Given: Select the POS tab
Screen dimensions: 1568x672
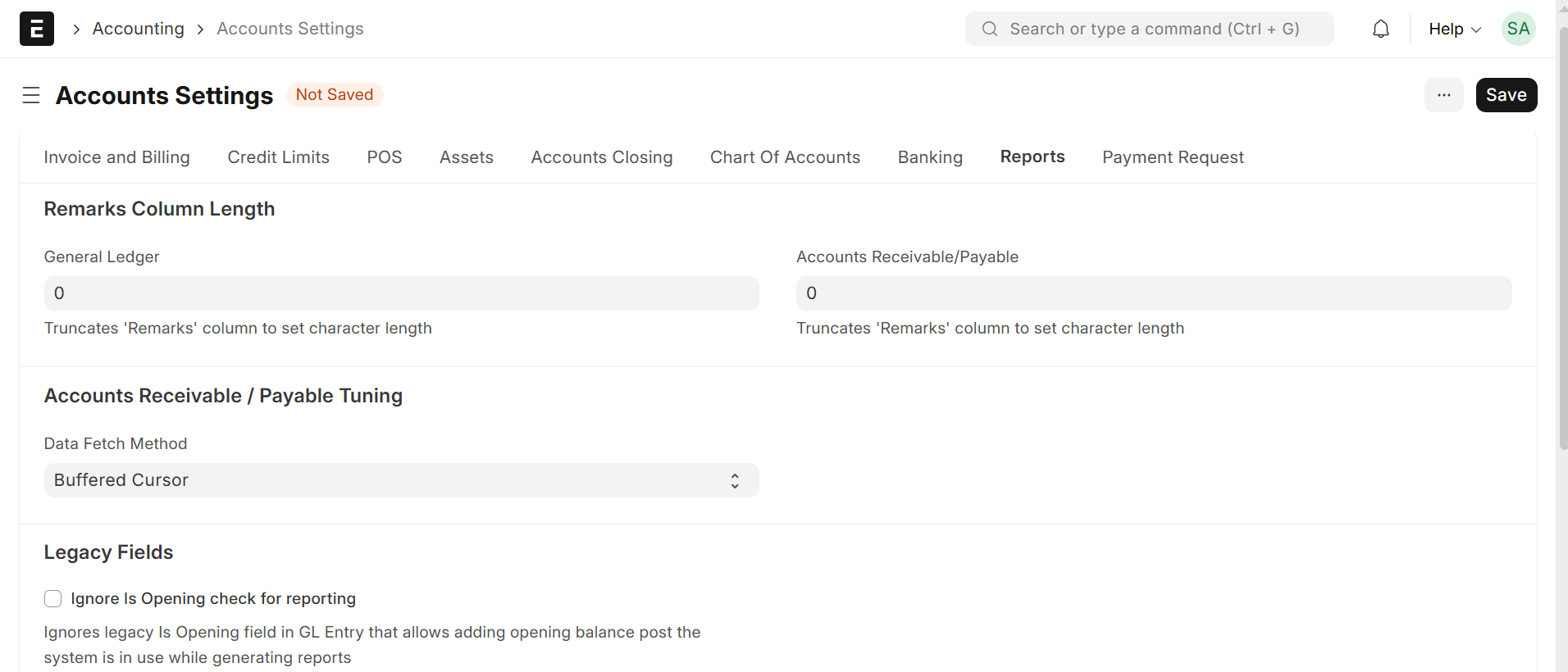Looking at the screenshot, I should click(x=384, y=157).
